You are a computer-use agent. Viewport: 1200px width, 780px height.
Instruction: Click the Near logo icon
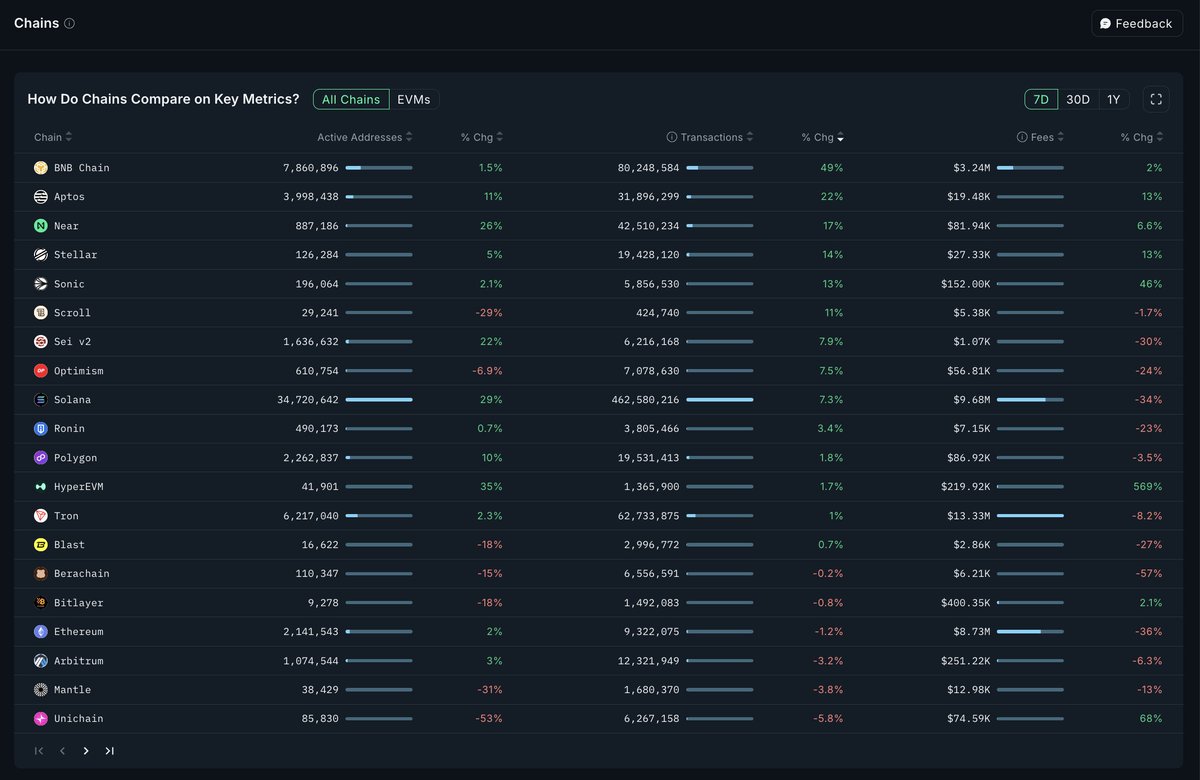click(x=41, y=226)
